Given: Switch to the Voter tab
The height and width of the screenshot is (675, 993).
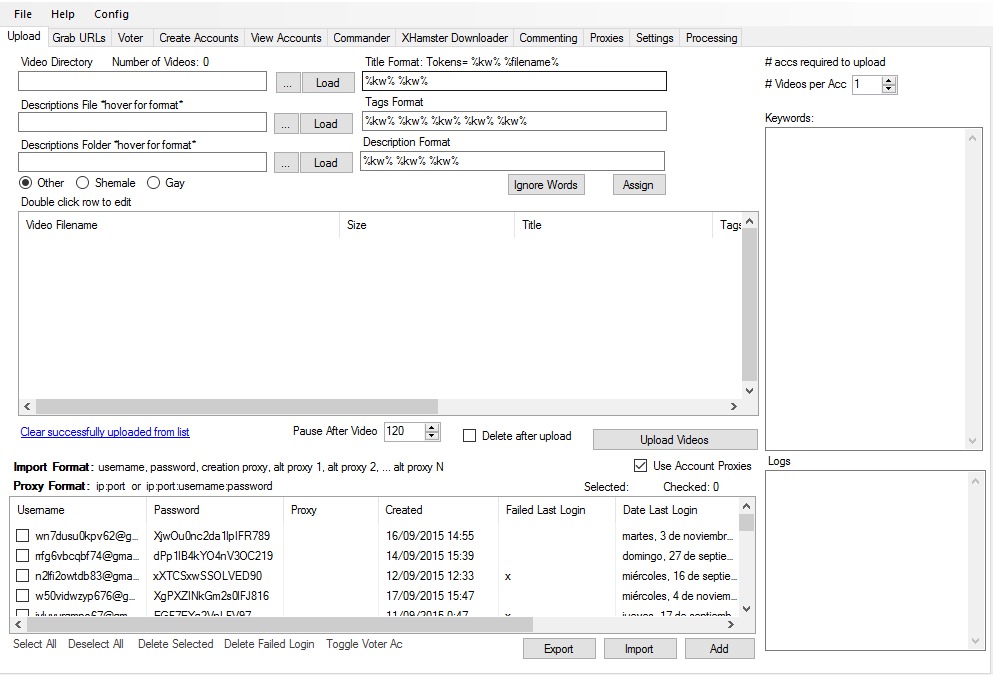Looking at the screenshot, I should (x=130, y=38).
